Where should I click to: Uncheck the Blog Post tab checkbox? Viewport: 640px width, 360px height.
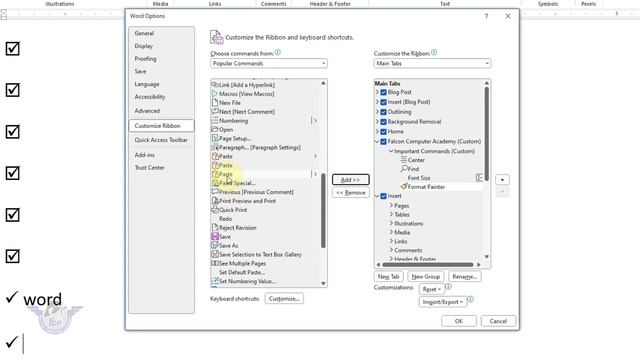[383, 92]
